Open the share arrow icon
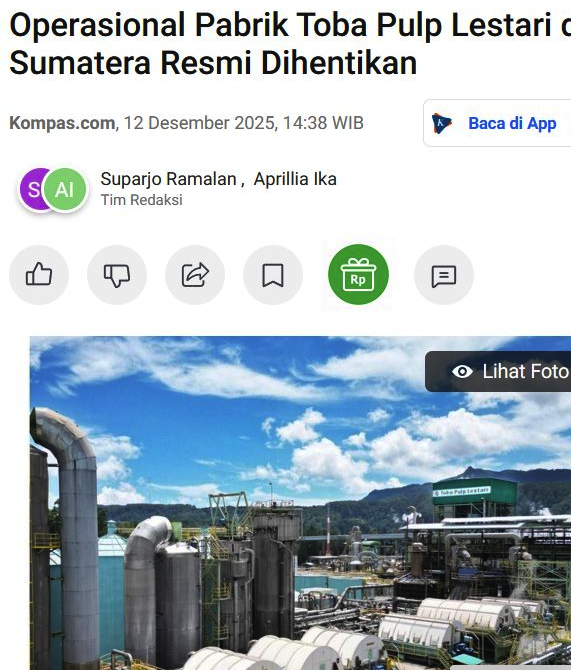The width and height of the screenshot is (571, 670). click(x=195, y=275)
